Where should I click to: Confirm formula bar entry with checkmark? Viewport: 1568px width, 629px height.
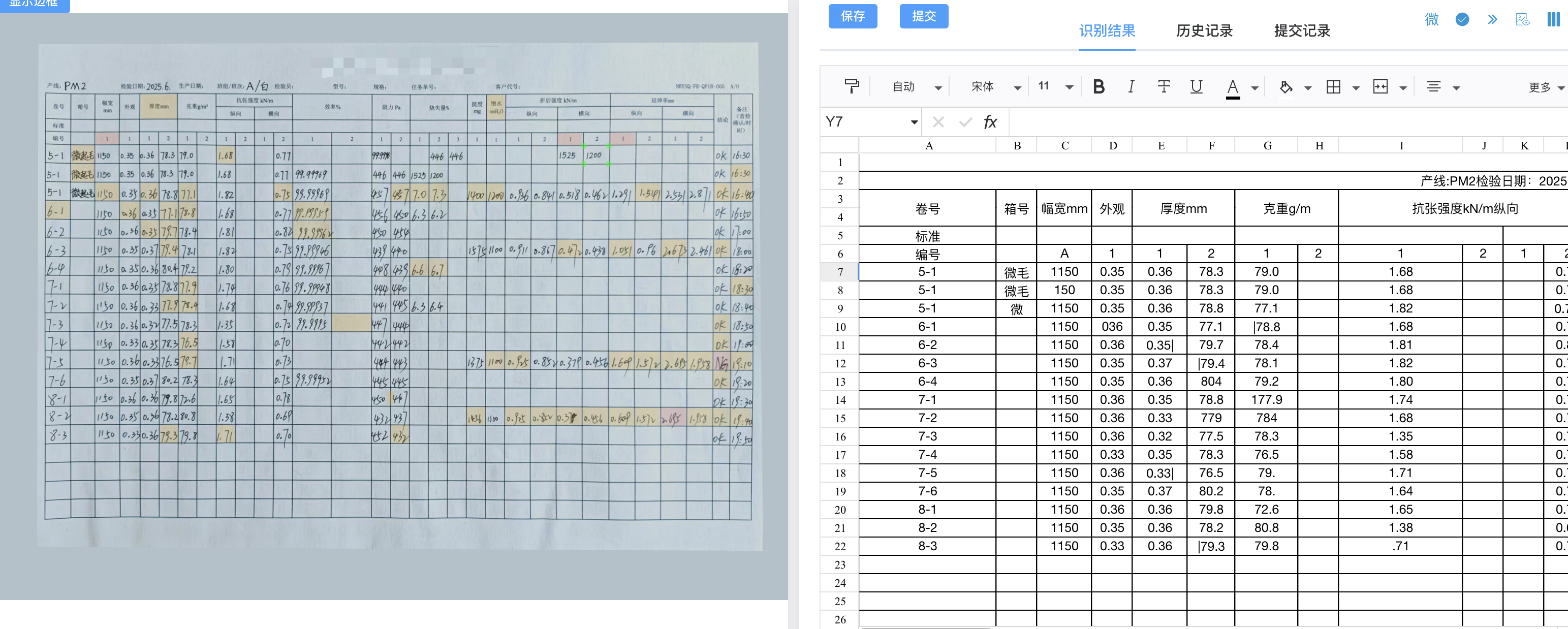(x=965, y=122)
